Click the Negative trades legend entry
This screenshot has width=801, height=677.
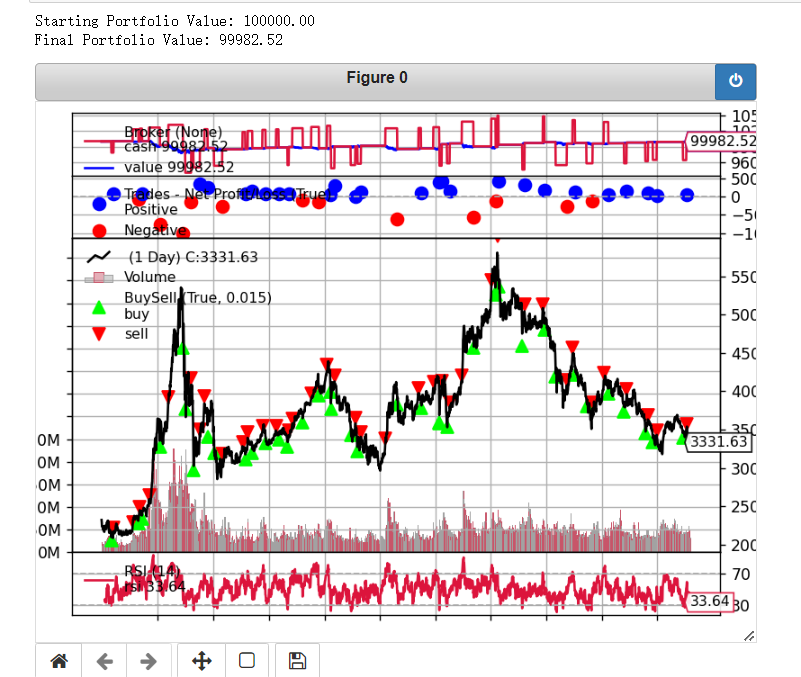pyautogui.click(x=139, y=230)
